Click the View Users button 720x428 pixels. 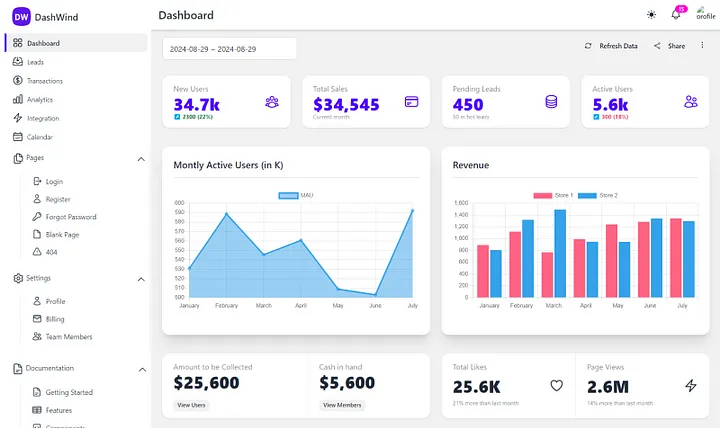(191, 405)
